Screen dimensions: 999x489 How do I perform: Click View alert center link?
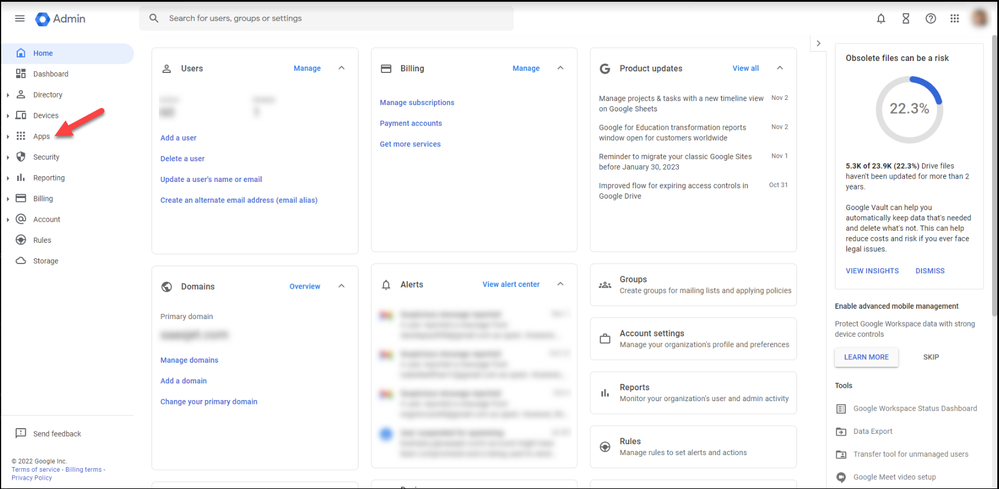[511, 285]
